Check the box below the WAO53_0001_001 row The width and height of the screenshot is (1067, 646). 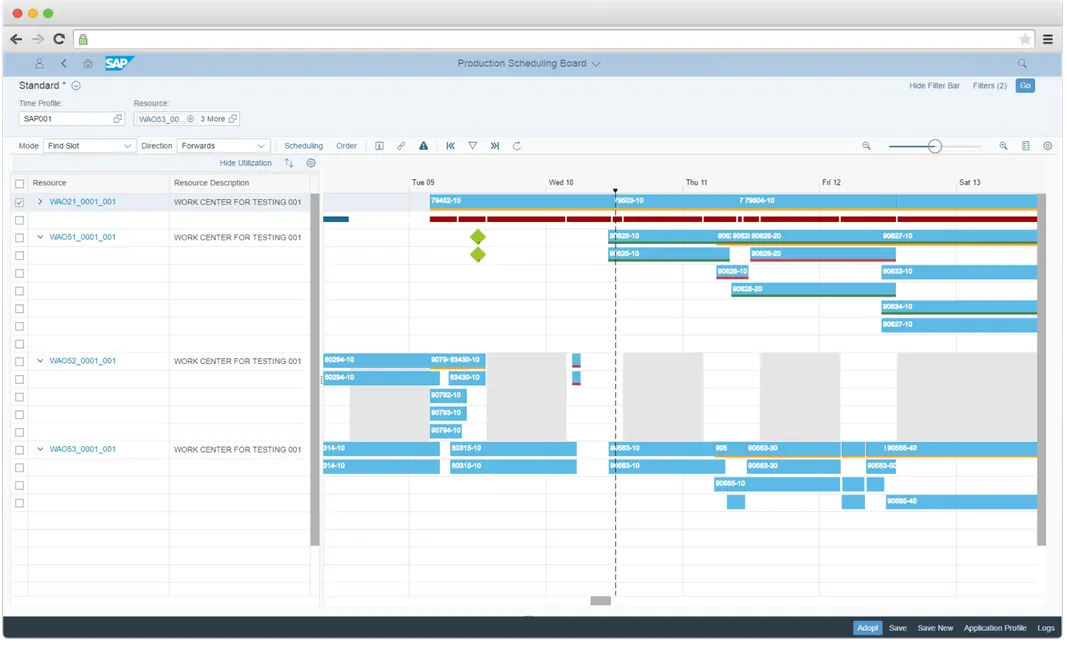click(20, 468)
